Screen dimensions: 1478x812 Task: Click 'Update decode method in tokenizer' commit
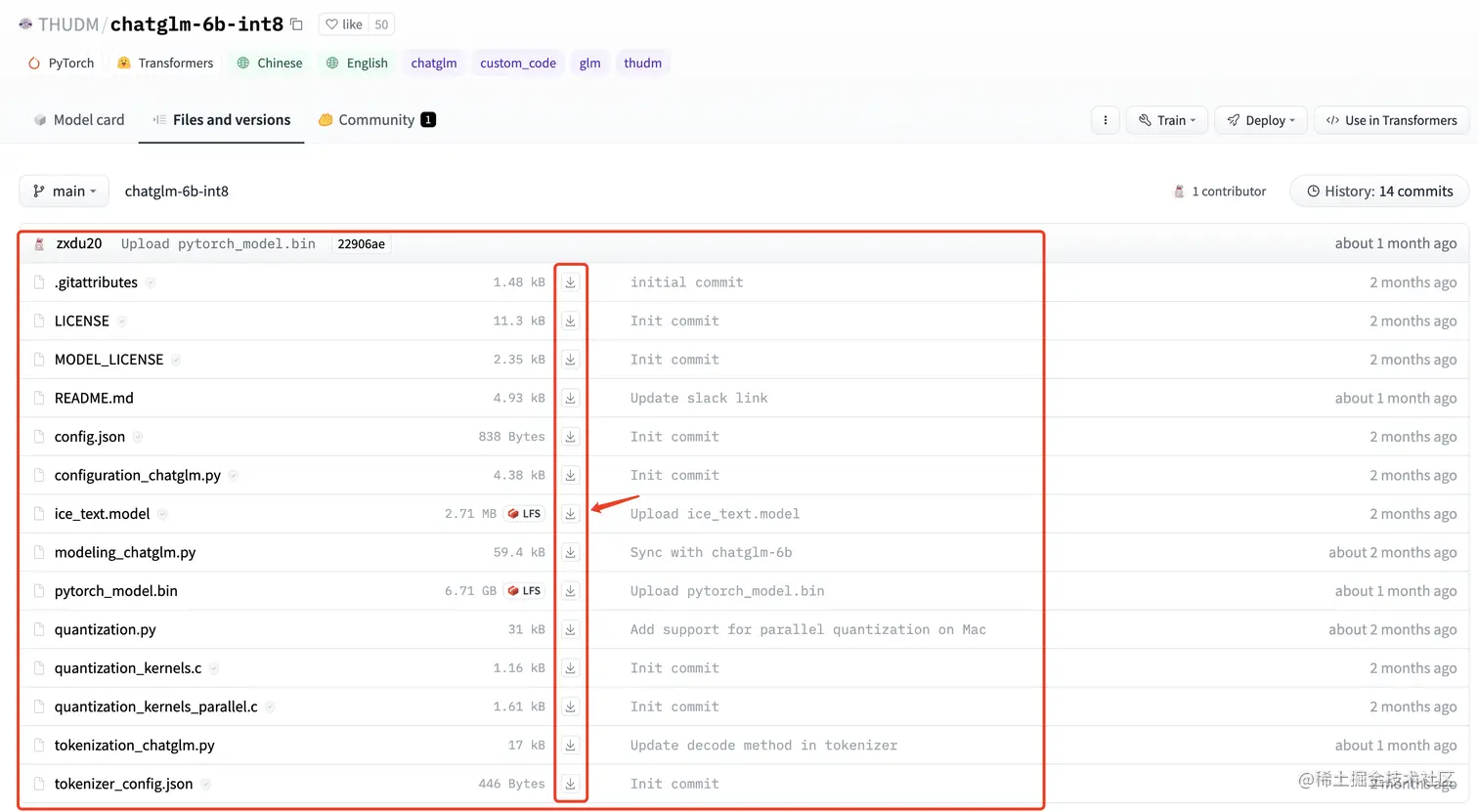(x=763, y=746)
